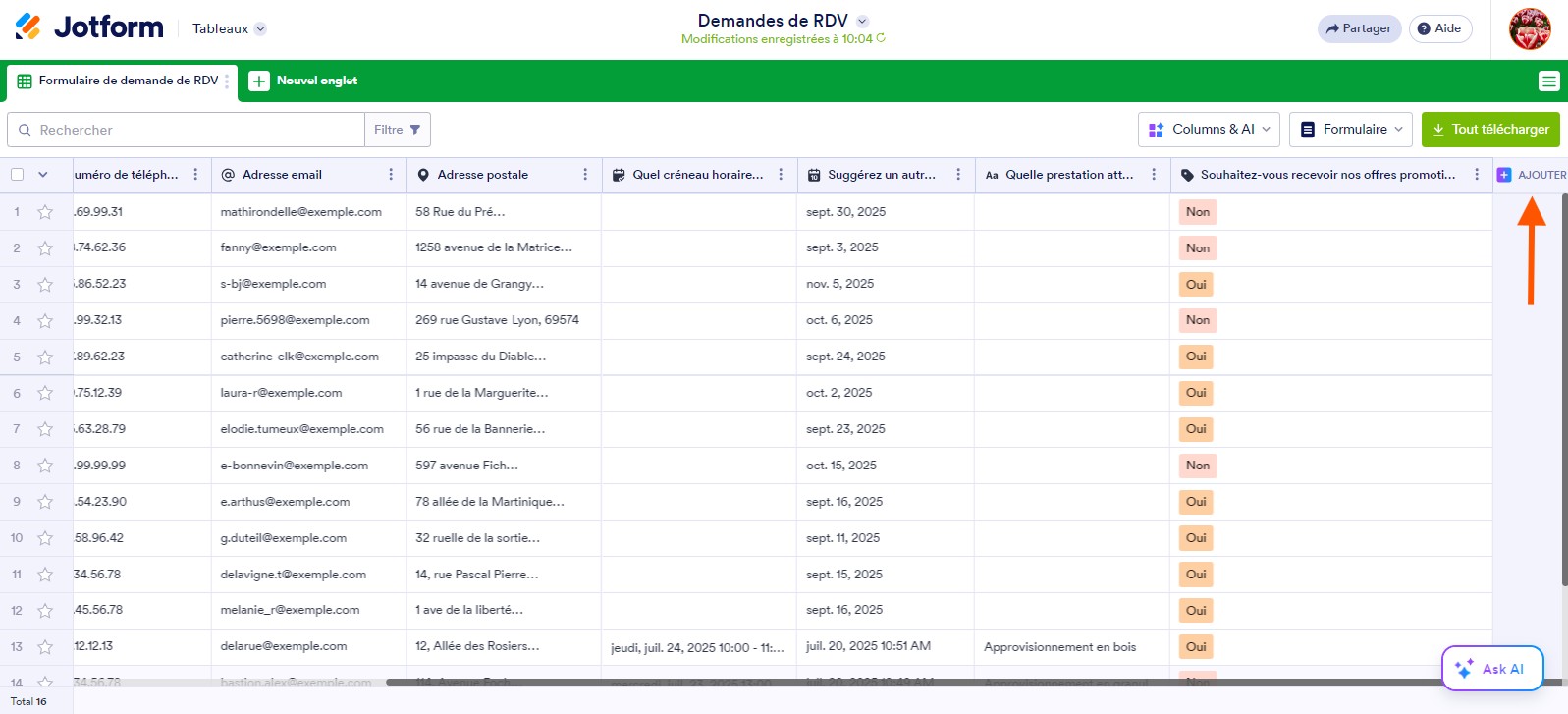Toggle the select-all rows checkbox
Screen dimensions: 1568x714
coord(18,175)
